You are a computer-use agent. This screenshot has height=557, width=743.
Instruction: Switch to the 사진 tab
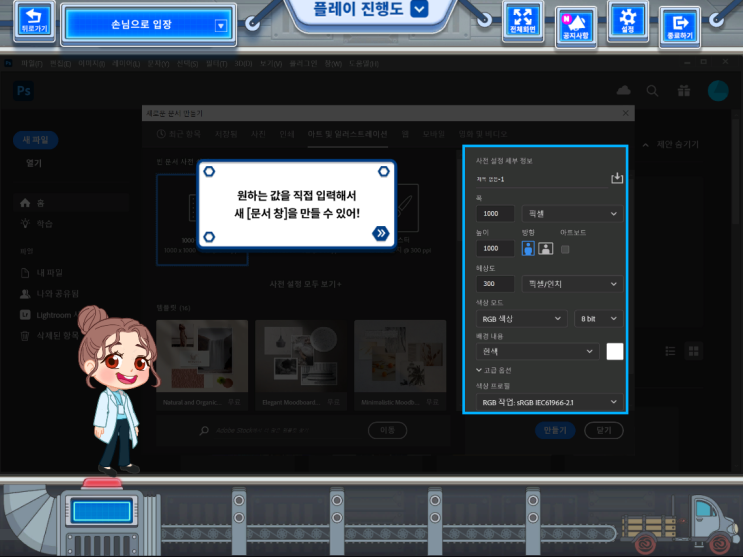(258, 134)
